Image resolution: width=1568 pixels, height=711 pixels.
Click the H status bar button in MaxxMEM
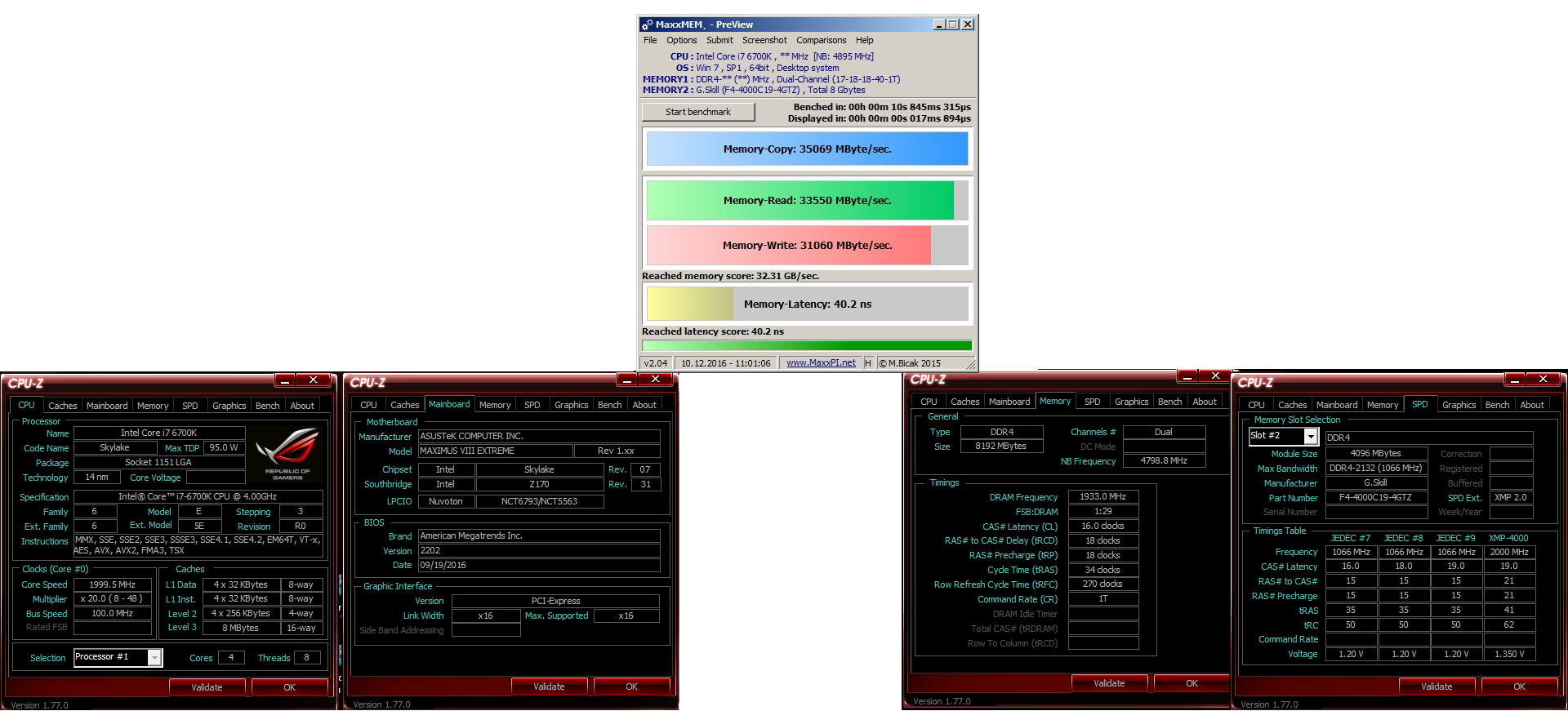pos(868,363)
